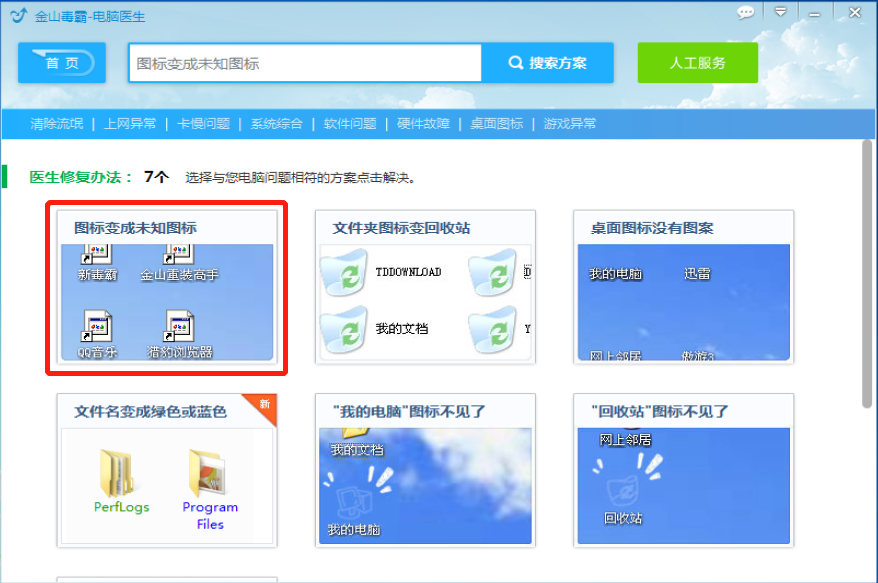The width and height of the screenshot is (878, 583).
Task: Click 迅雷 label in desktop icon card
Action: coord(697,274)
